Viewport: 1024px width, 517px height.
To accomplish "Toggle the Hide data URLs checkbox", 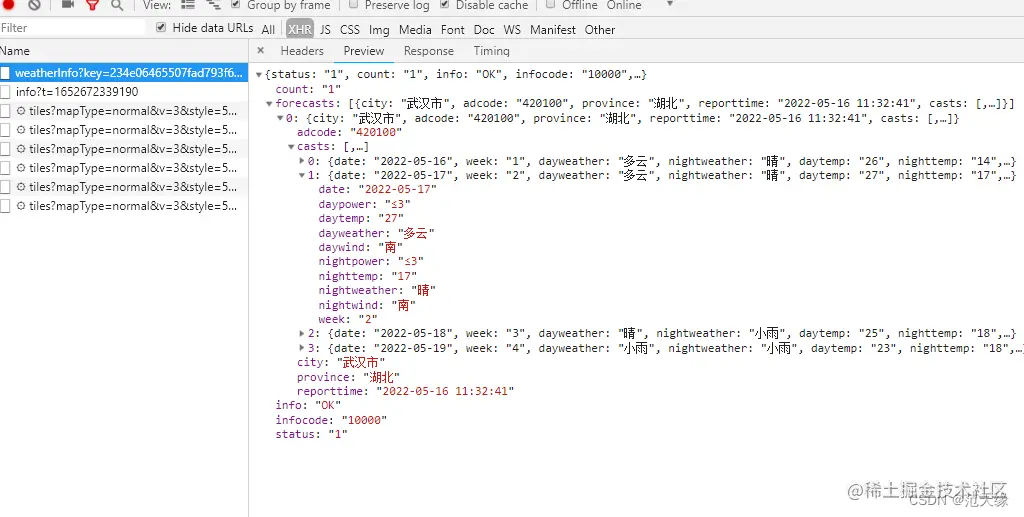I will [161, 27].
